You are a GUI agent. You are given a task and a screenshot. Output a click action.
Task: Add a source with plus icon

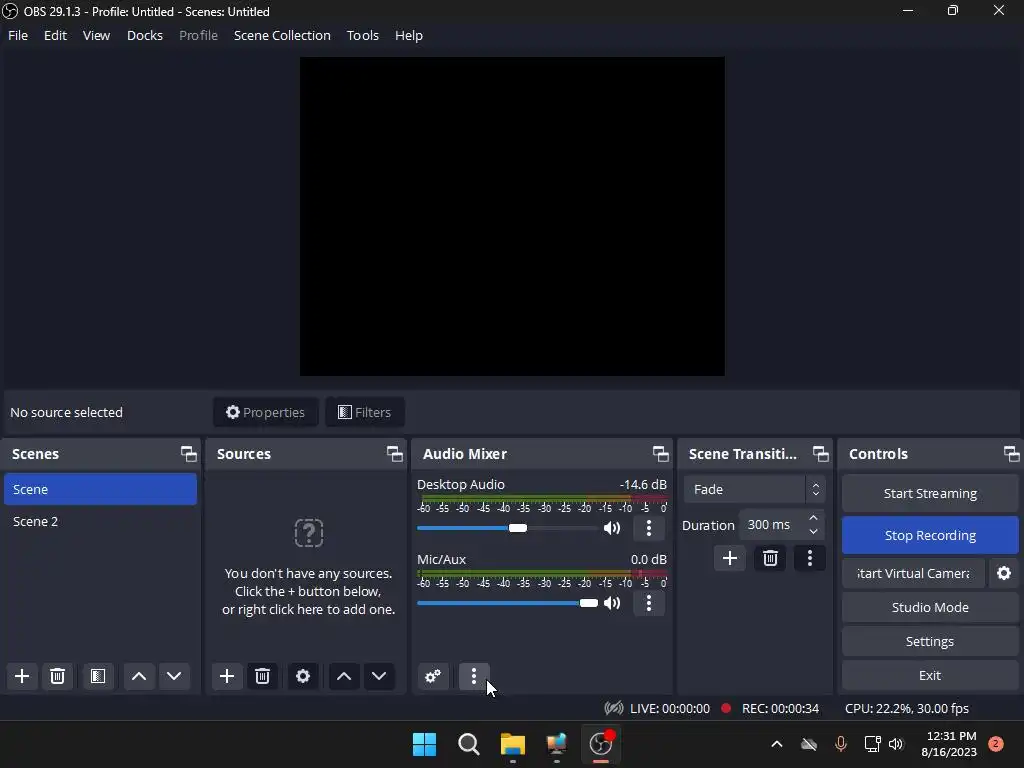[x=227, y=676]
